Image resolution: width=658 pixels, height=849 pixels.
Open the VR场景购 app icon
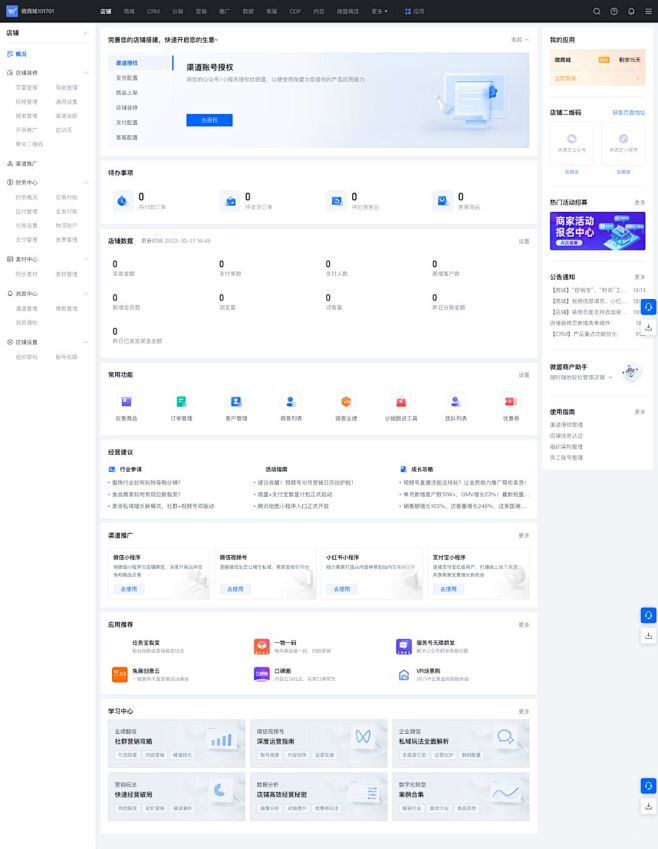(x=404, y=674)
